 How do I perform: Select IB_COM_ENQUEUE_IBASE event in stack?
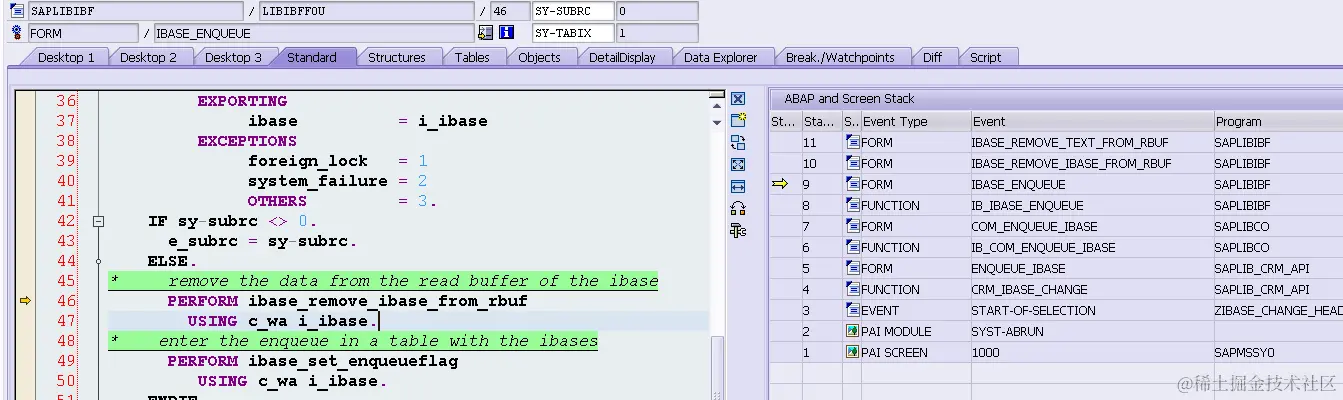(x=1043, y=247)
